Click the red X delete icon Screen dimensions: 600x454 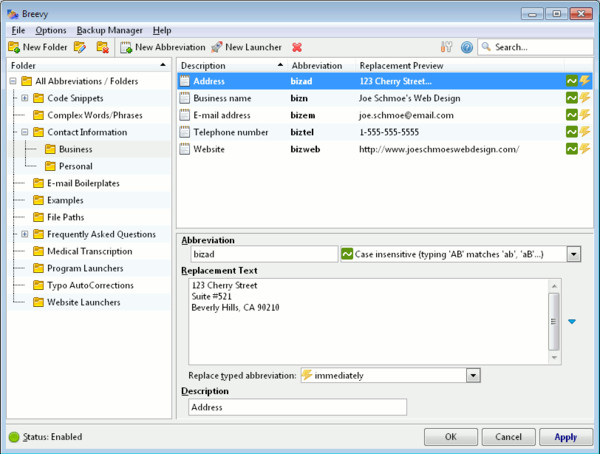click(297, 47)
